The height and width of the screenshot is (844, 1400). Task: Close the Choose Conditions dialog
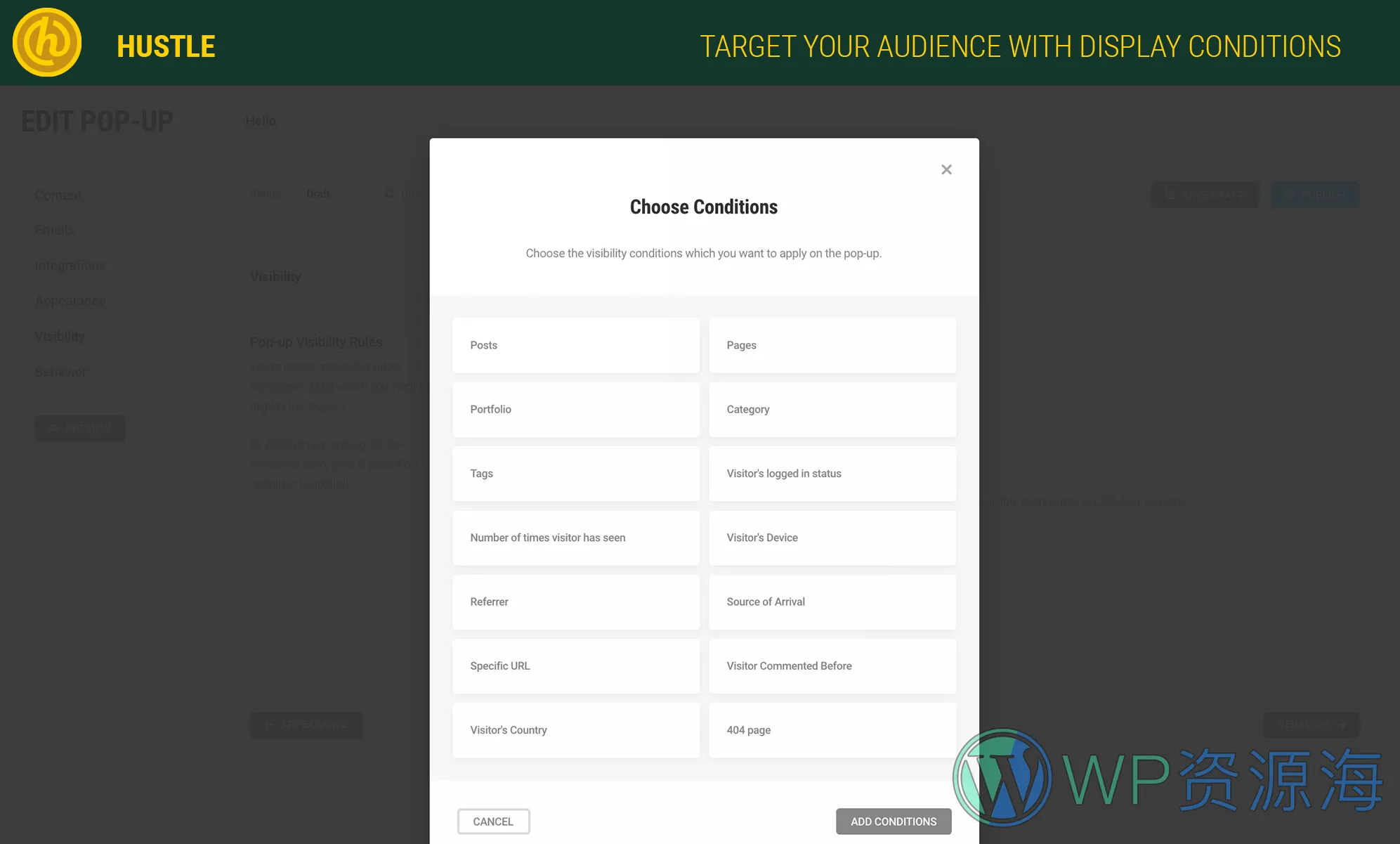(x=946, y=169)
